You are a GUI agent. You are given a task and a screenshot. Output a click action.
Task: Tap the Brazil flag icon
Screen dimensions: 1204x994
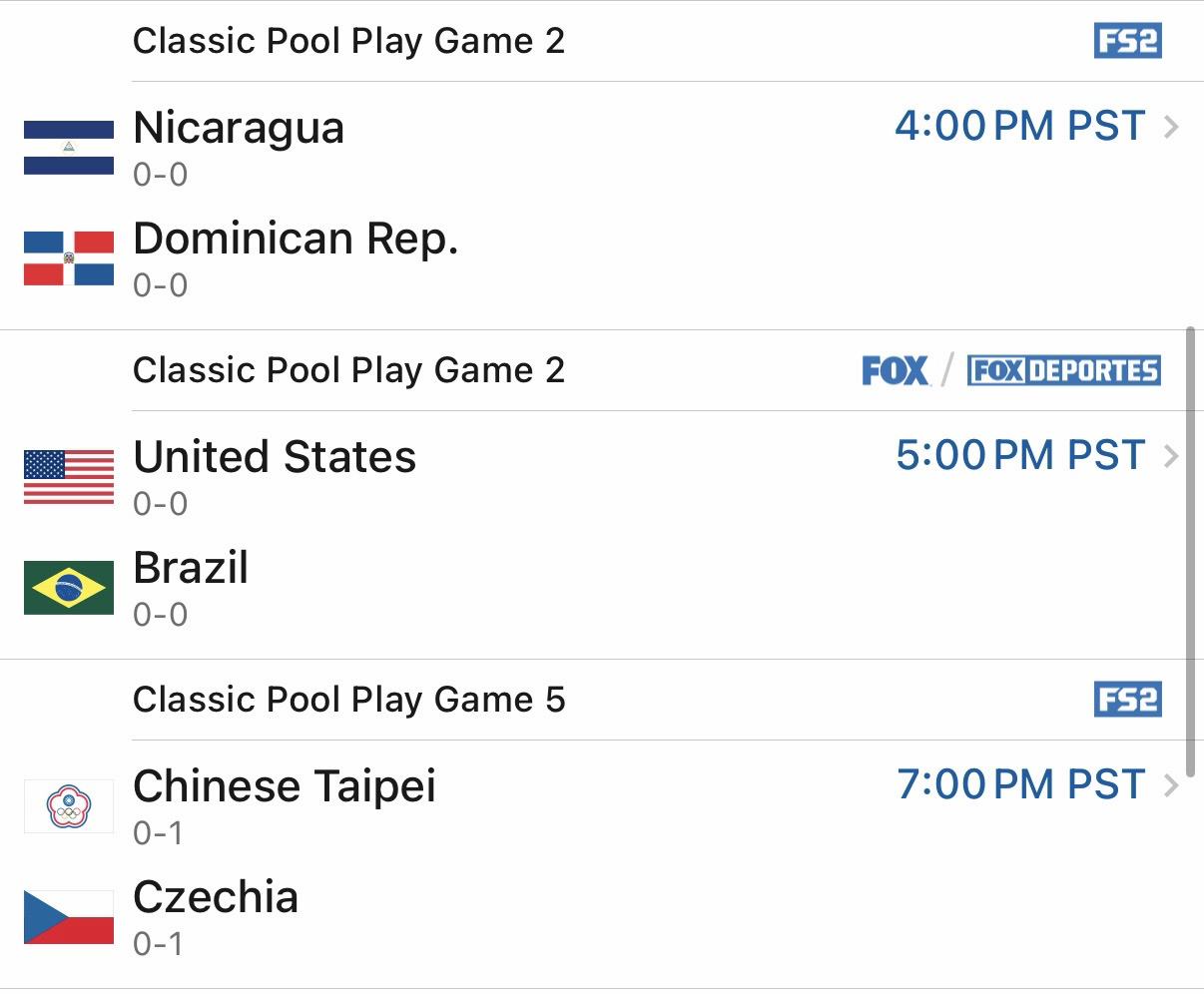(69, 588)
